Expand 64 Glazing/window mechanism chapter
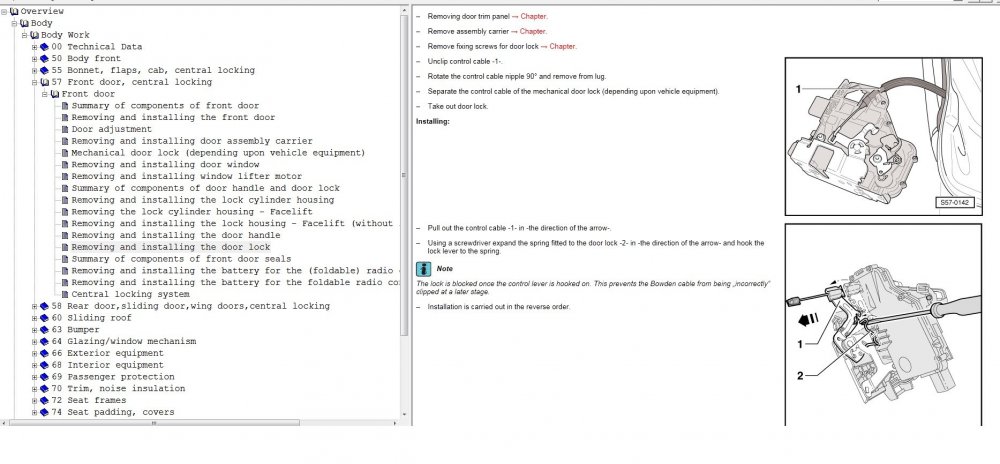The width and height of the screenshot is (1000, 464). click(35, 342)
